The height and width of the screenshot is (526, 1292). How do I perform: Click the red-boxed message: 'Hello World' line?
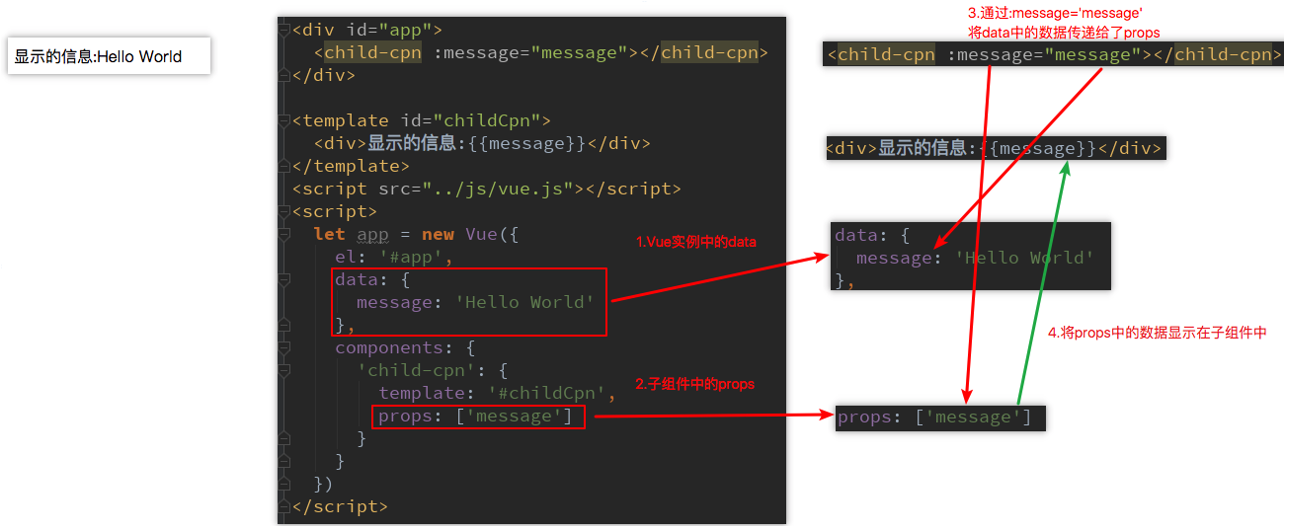click(474, 302)
